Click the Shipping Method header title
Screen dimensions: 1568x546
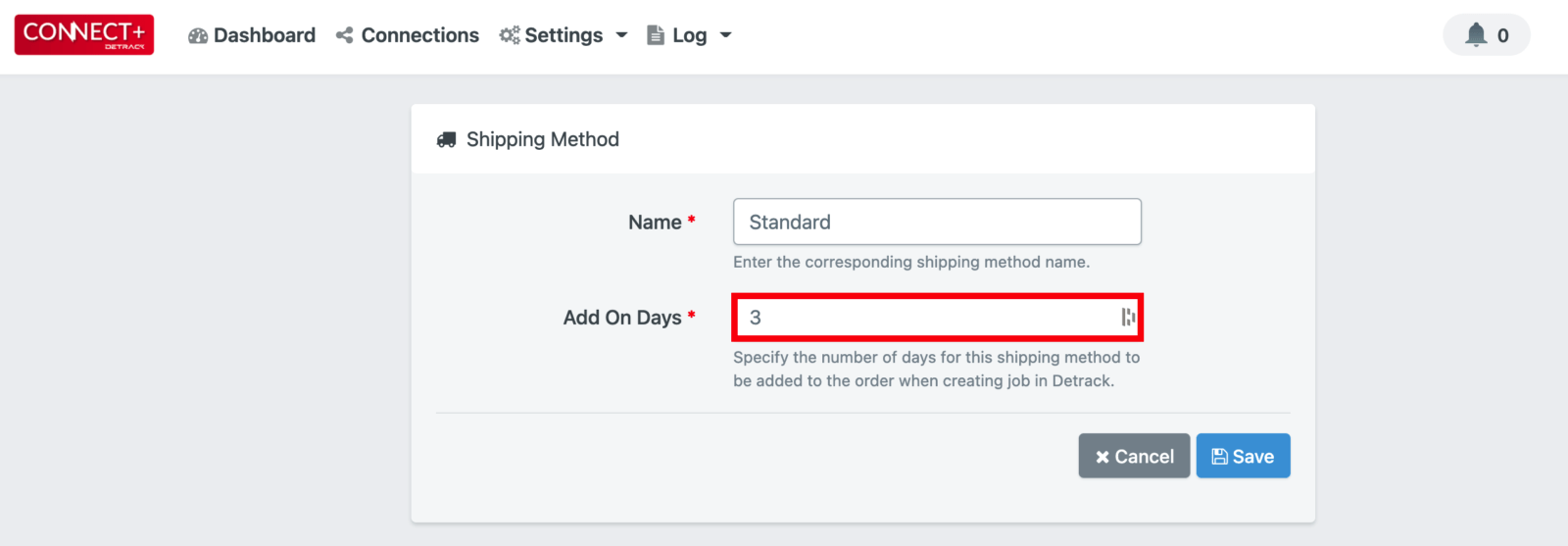(543, 139)
